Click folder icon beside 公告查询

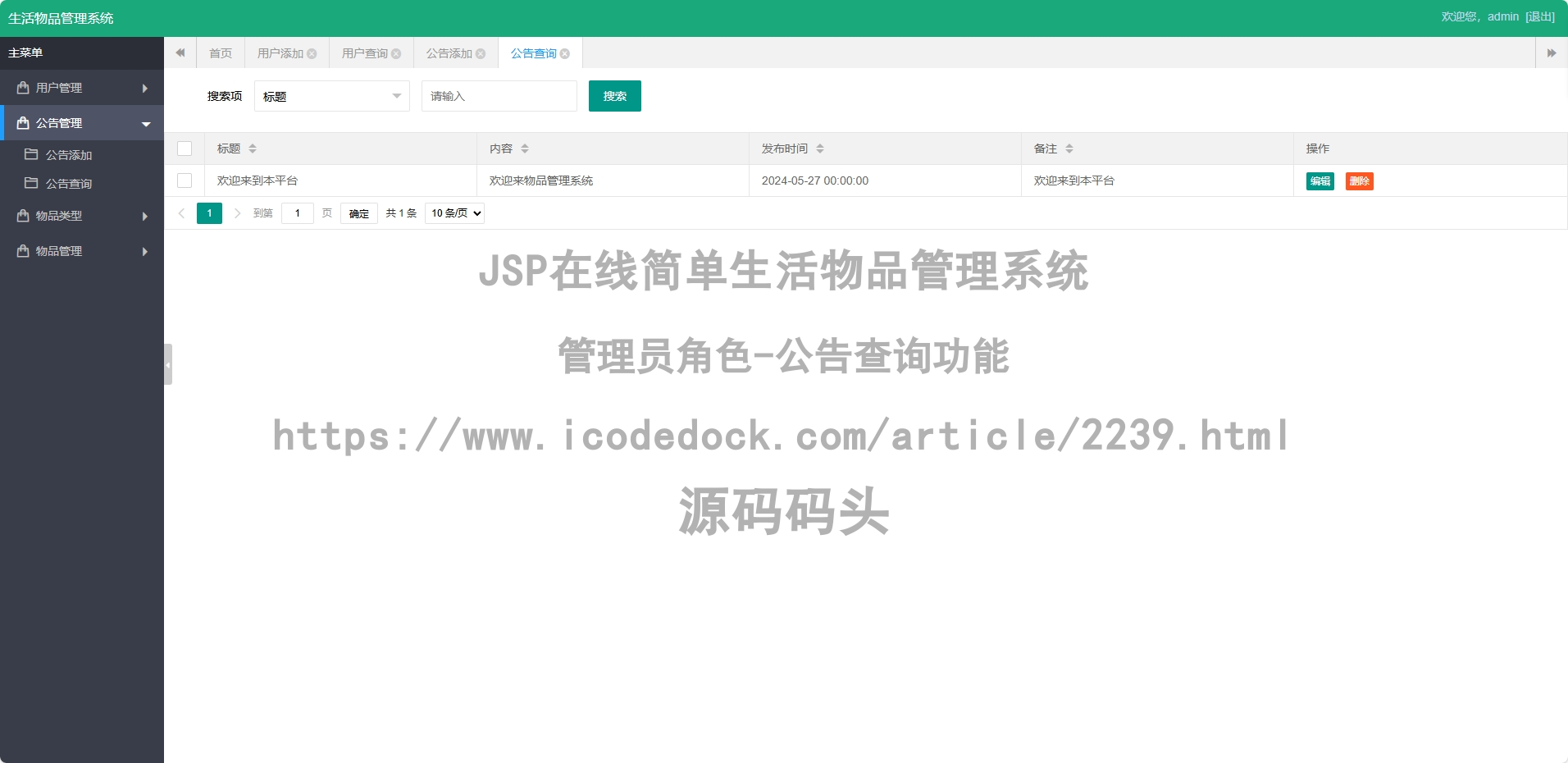(x=31, y=183)
